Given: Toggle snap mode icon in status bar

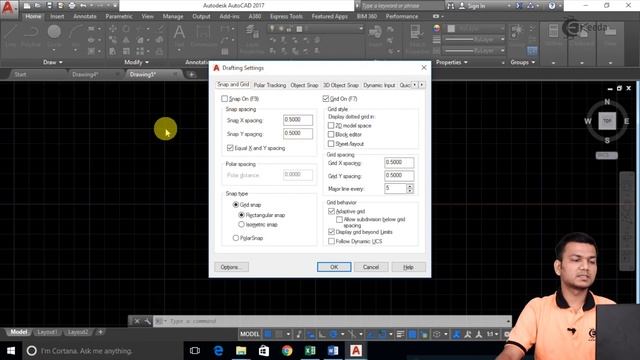Looking at the screenshot, I should pos(279,334).
